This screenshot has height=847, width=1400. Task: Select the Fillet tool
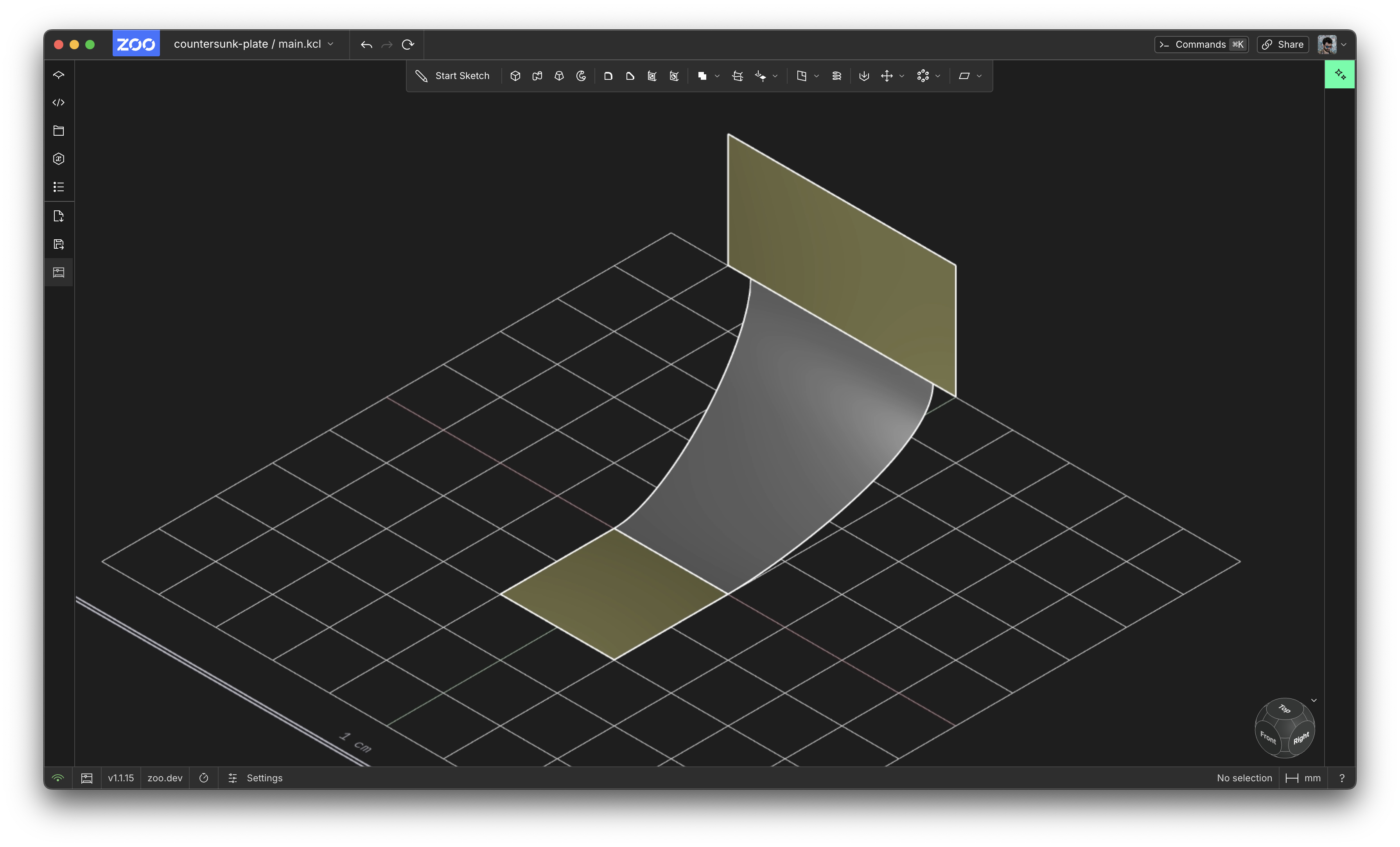click(x=608, y=75)
